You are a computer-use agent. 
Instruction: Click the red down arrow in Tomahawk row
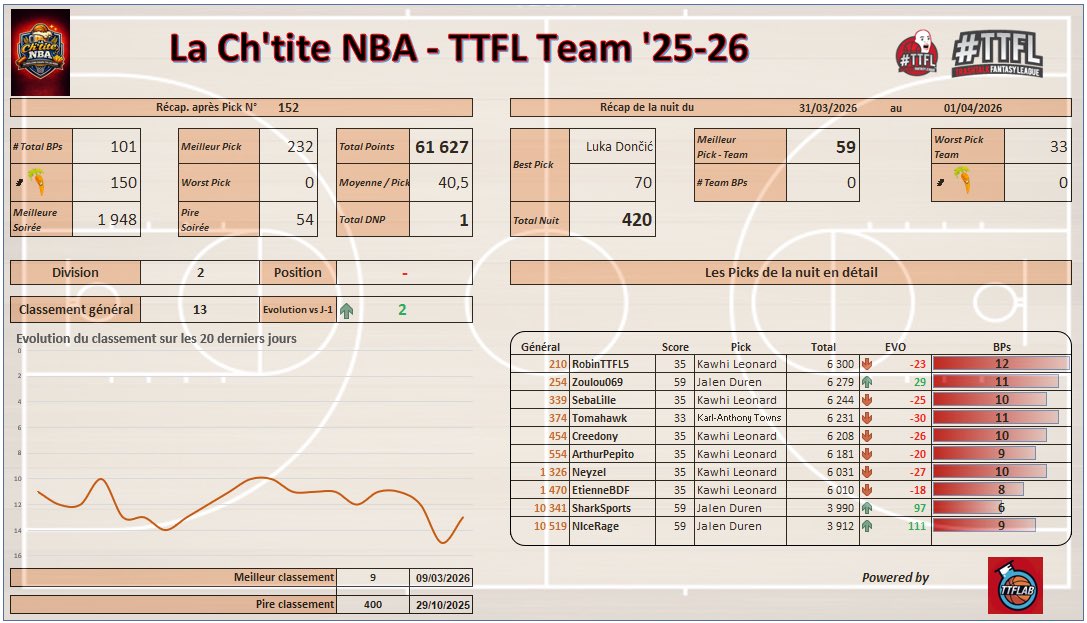click(x=867, y=418)
